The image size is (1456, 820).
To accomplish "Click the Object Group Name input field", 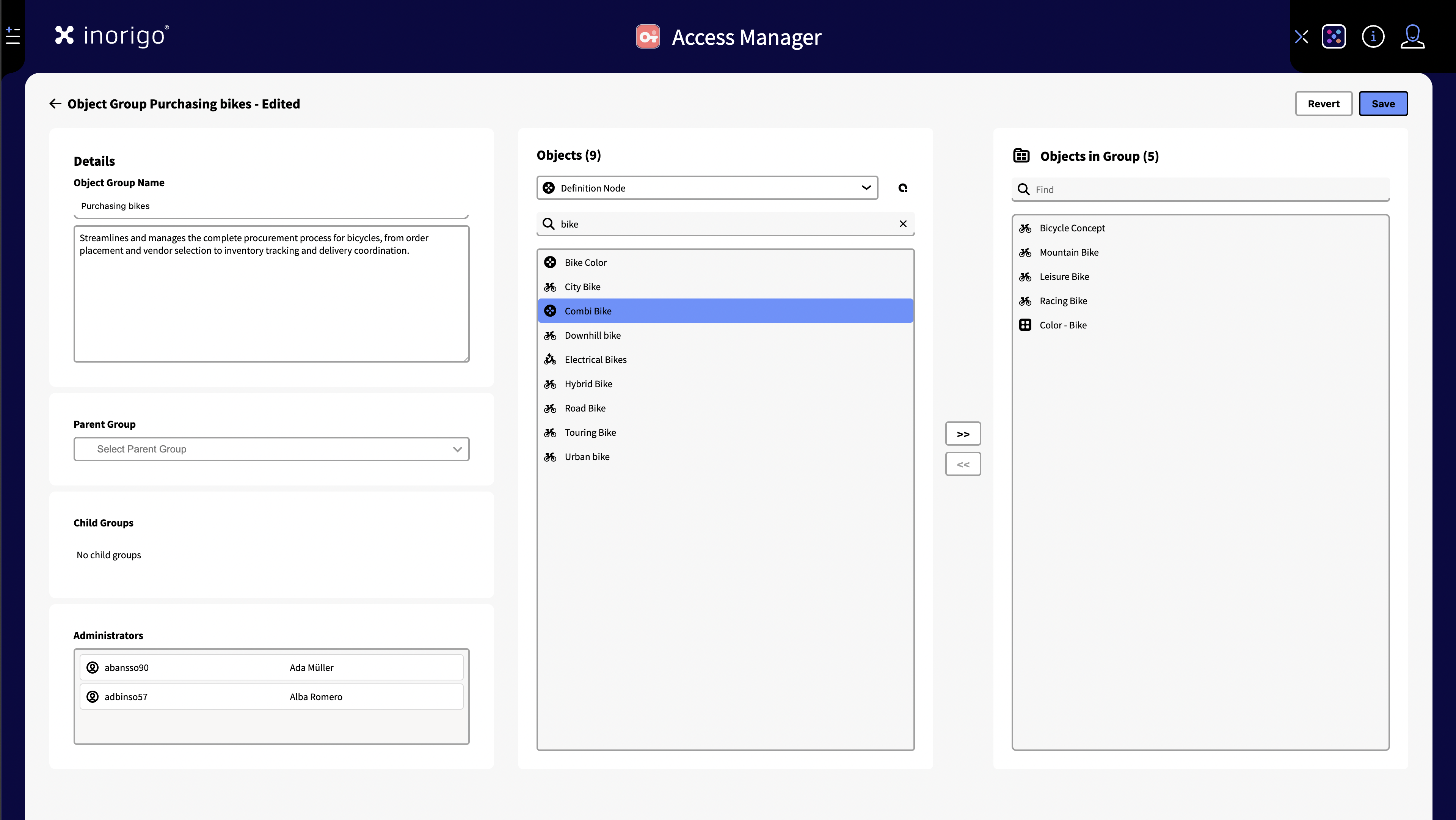I will click(x=271, y=206).
